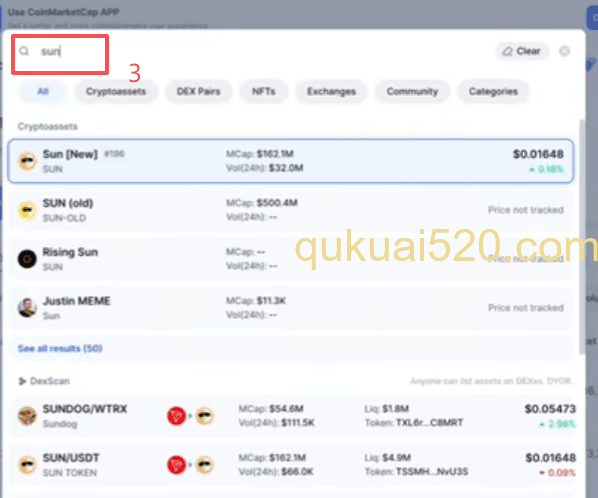This screenshot has height=498, width=598.
Task: Open the Sun [New] result name
Action: point(70,154)
